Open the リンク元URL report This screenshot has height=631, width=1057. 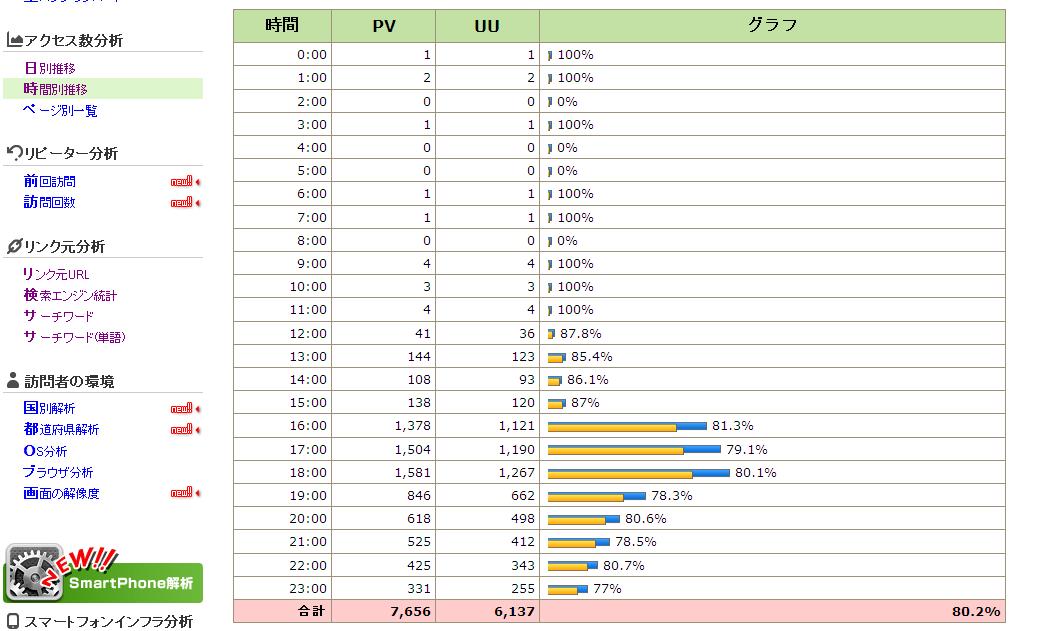point(56,274)
